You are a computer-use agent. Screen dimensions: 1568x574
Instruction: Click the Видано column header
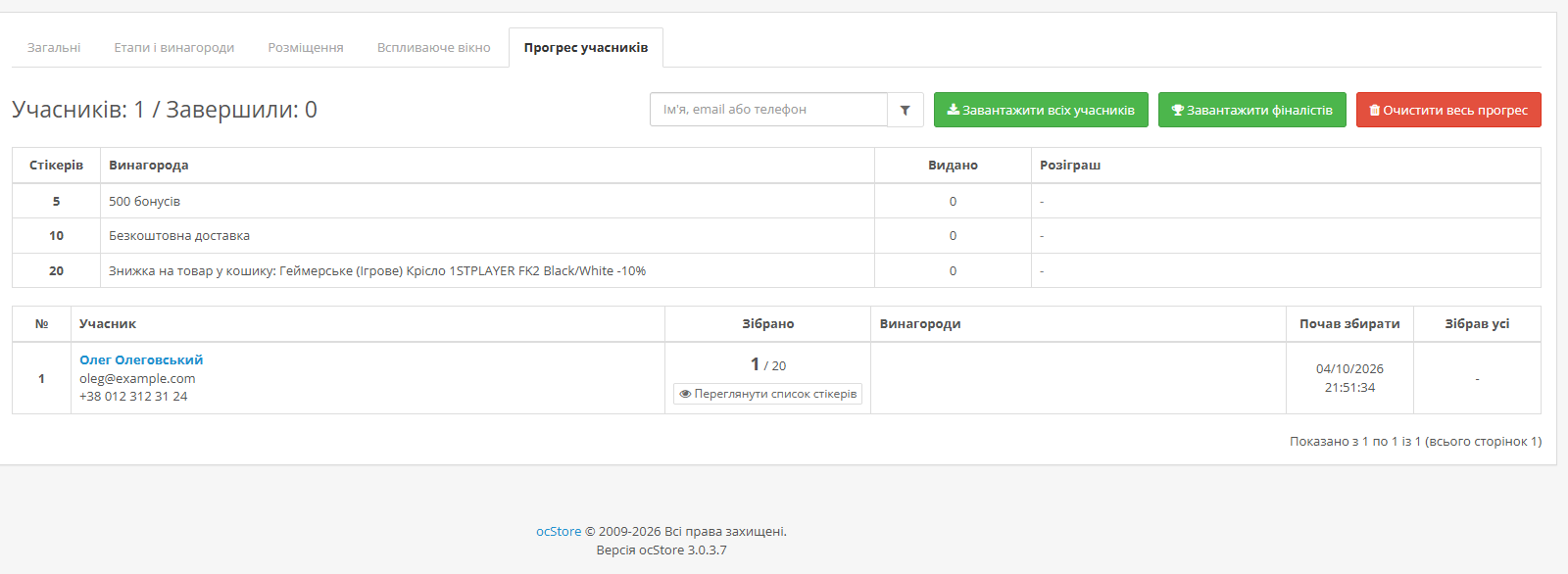click(x=953, y=165)
